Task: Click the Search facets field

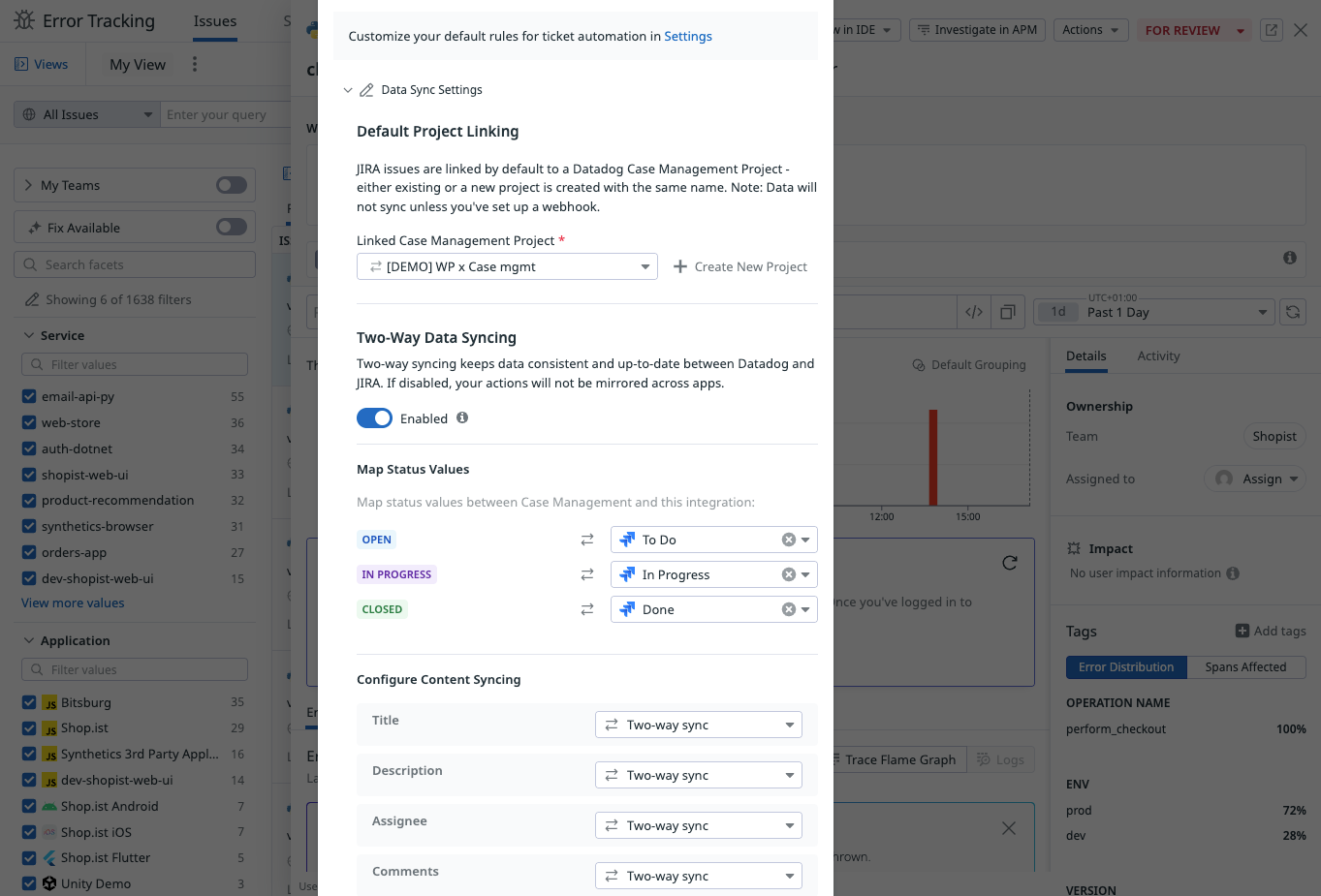Action: (x=136, y=264)
